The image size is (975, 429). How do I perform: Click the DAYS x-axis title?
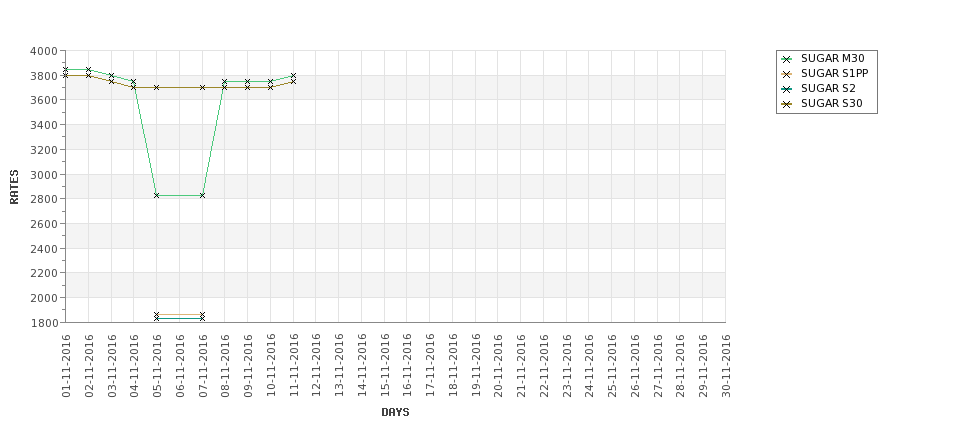click(x=395, y=412)
